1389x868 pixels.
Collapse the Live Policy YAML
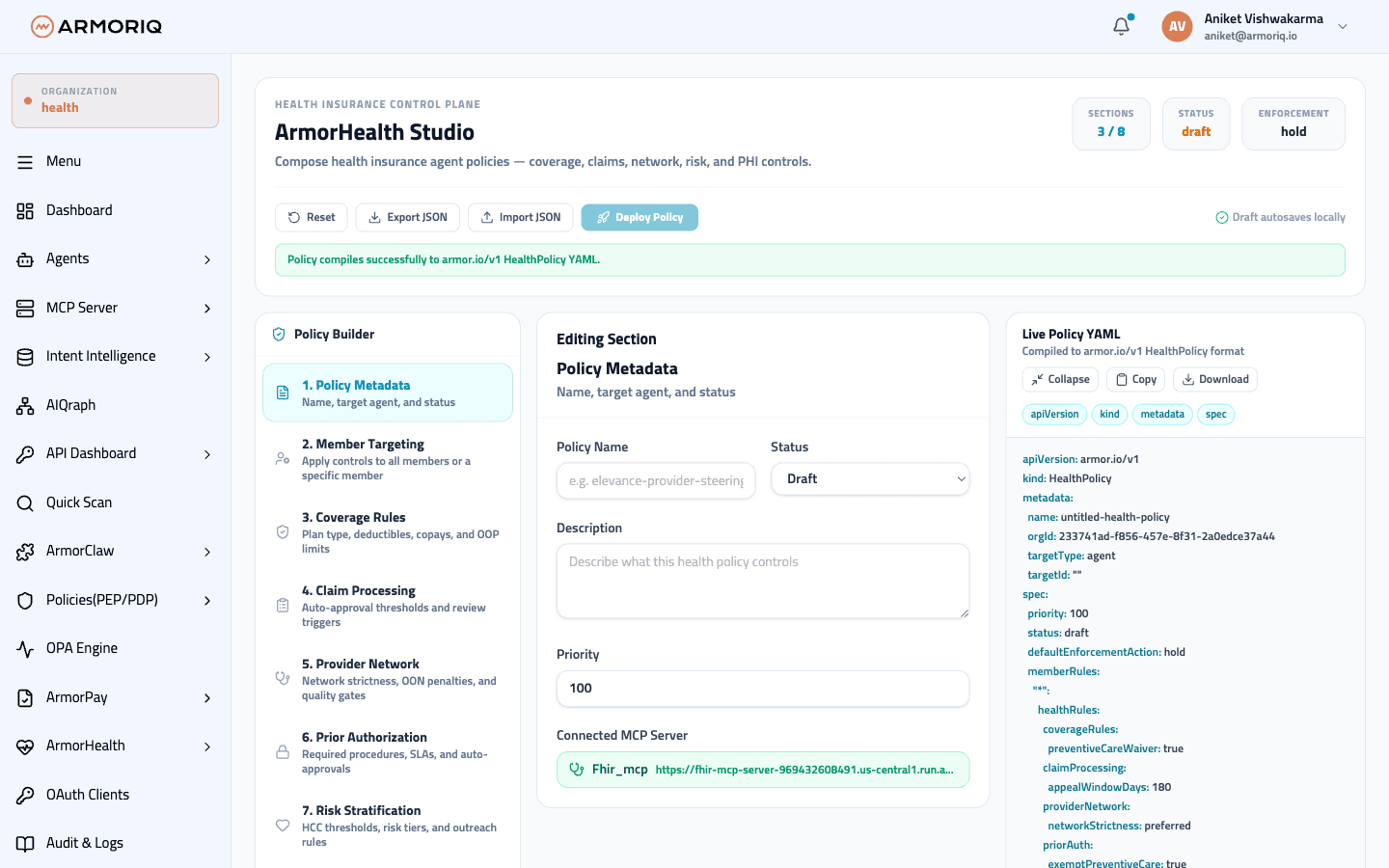point(1060,379)
